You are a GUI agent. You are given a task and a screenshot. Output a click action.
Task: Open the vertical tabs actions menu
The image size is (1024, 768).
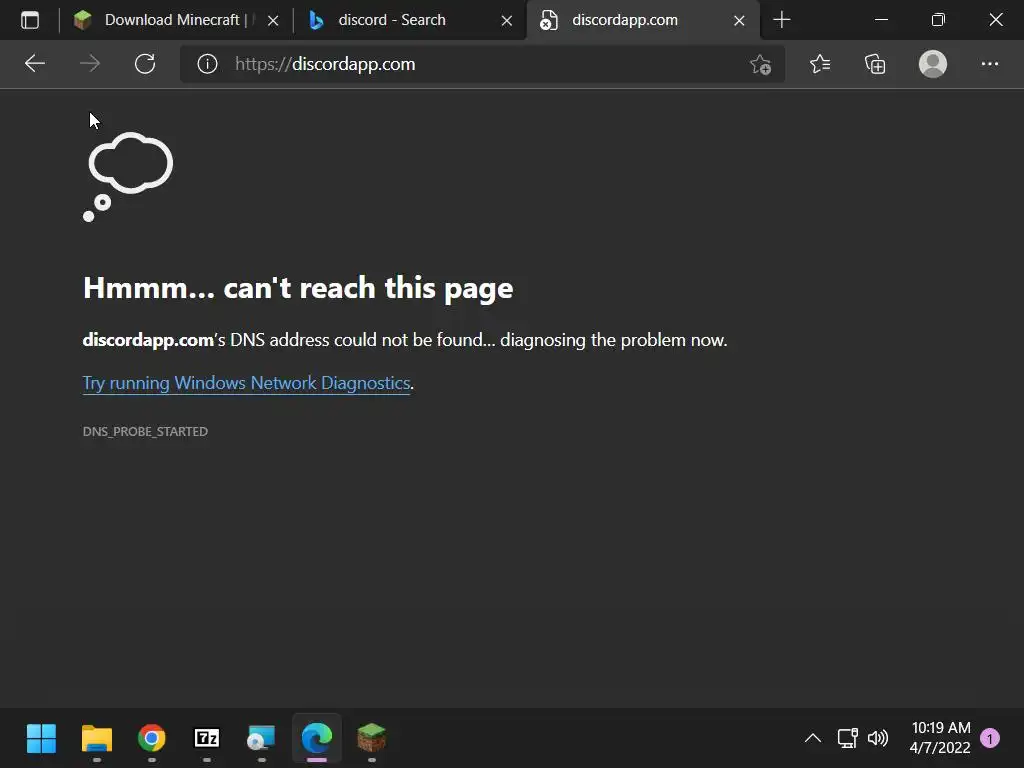click(x=29, y=20)
